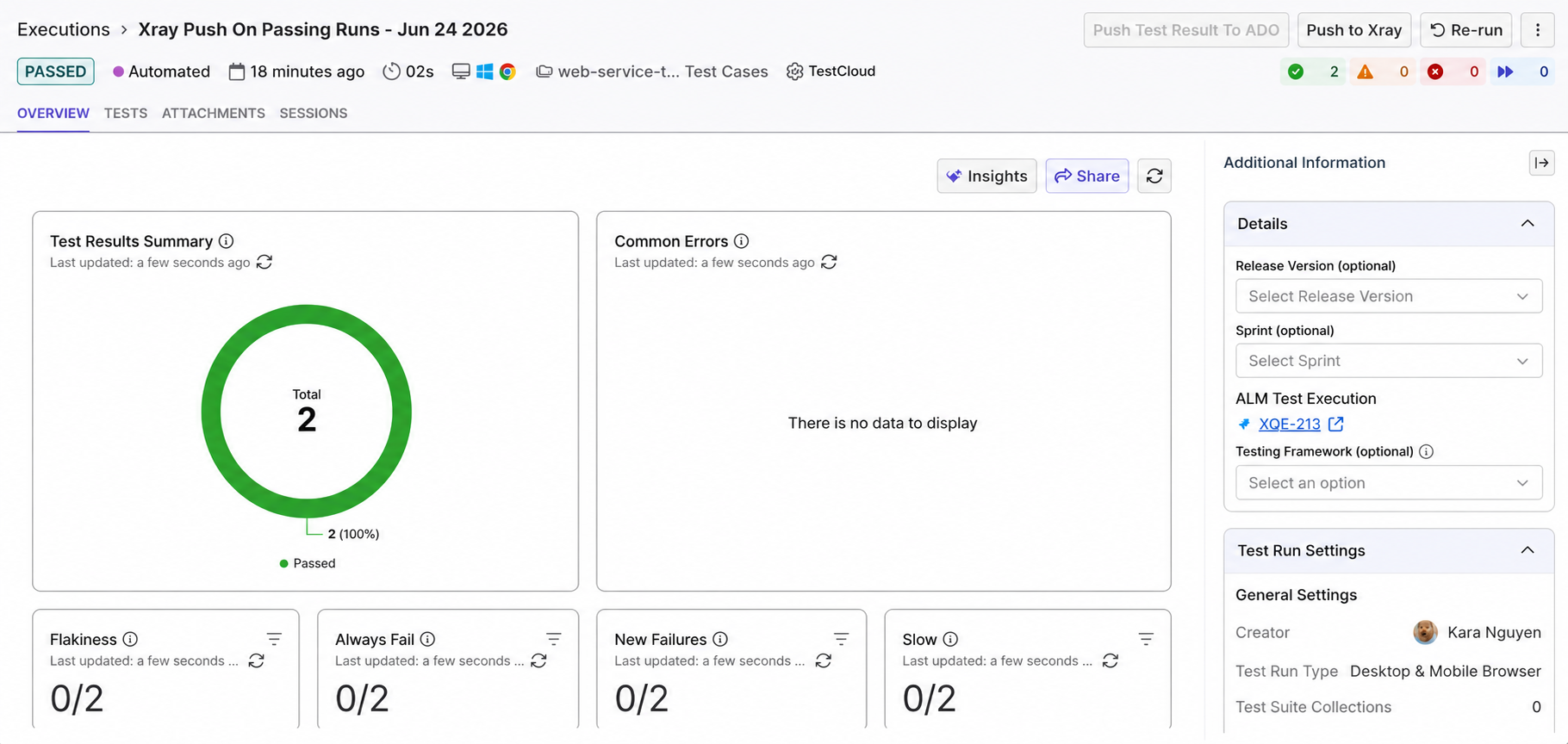Switch to the OVERVIEW tab
The height and width of the screenshot is (744, 1568).
tap(53, 113)
